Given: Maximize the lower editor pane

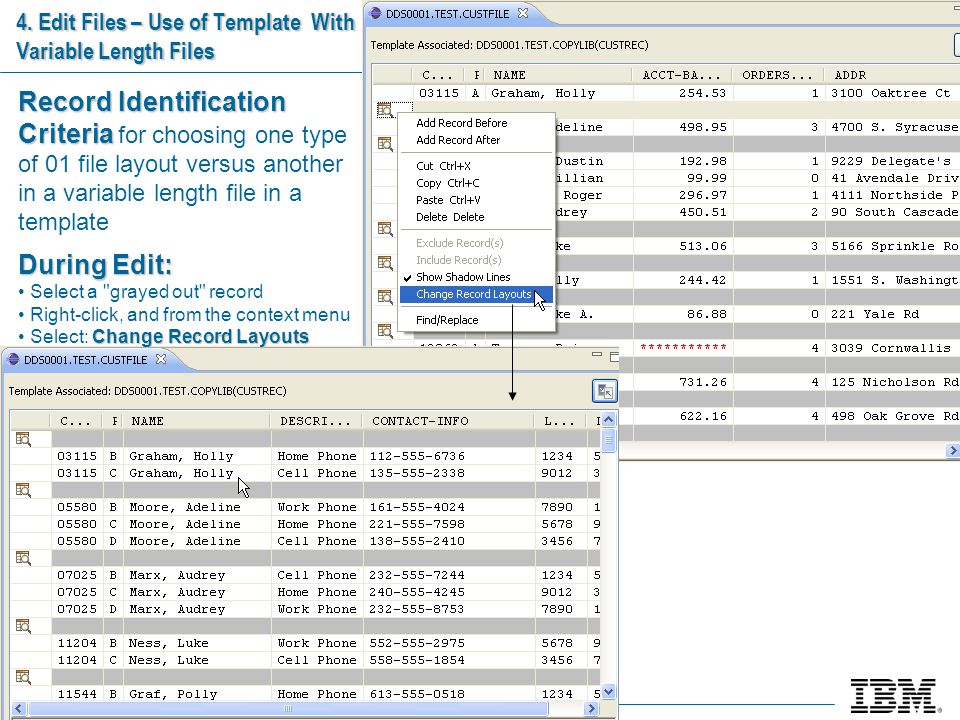Looking at the screenshot, I should coord(614,357).
